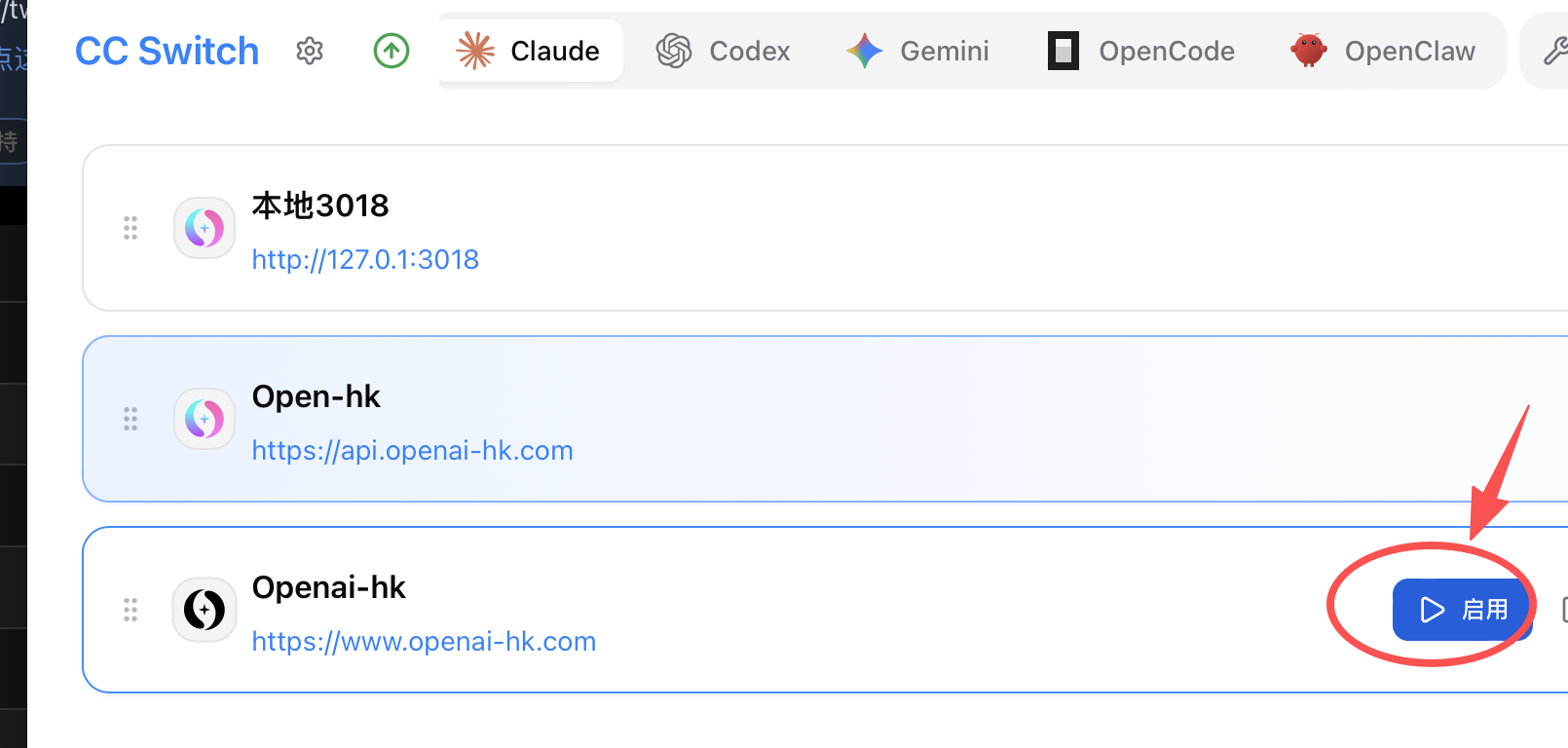Click drag handle for Openai-hk provider
1568x748 pixels.
click(131, 610)
